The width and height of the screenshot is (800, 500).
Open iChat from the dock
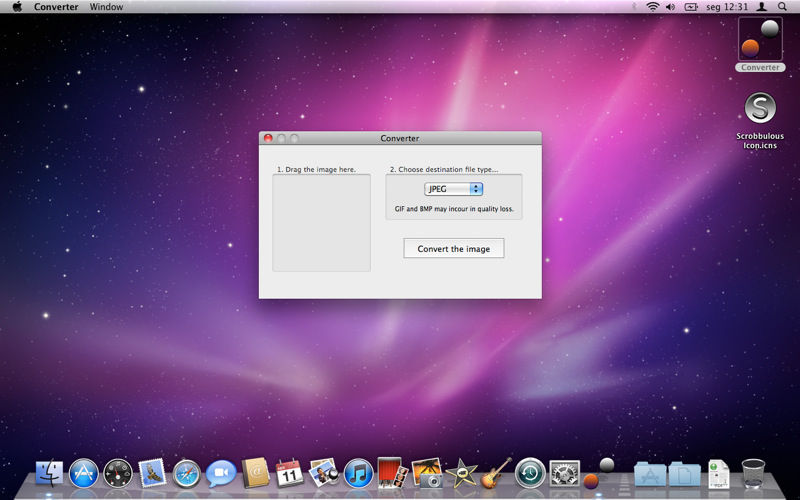tap(221, 473)
